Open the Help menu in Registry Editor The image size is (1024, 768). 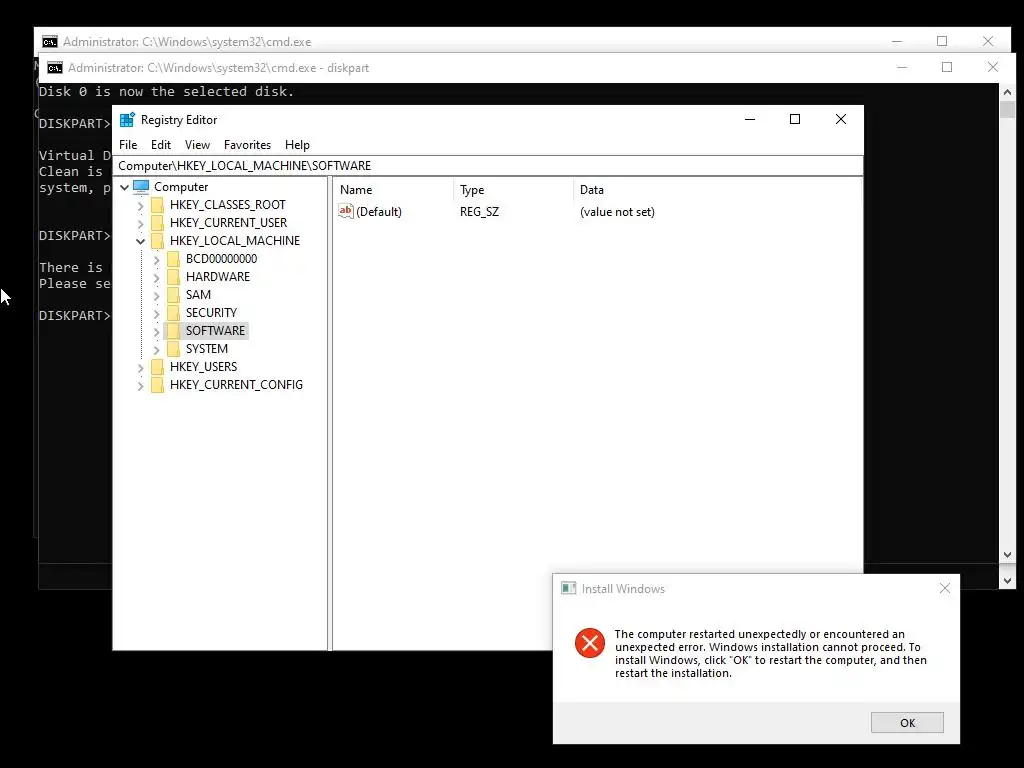click(297, 145)
